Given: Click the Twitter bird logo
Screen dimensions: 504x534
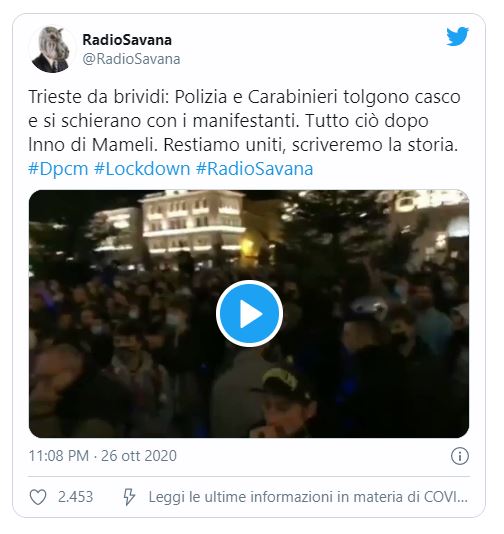Looking at the screenshot, I should point(457,36).
